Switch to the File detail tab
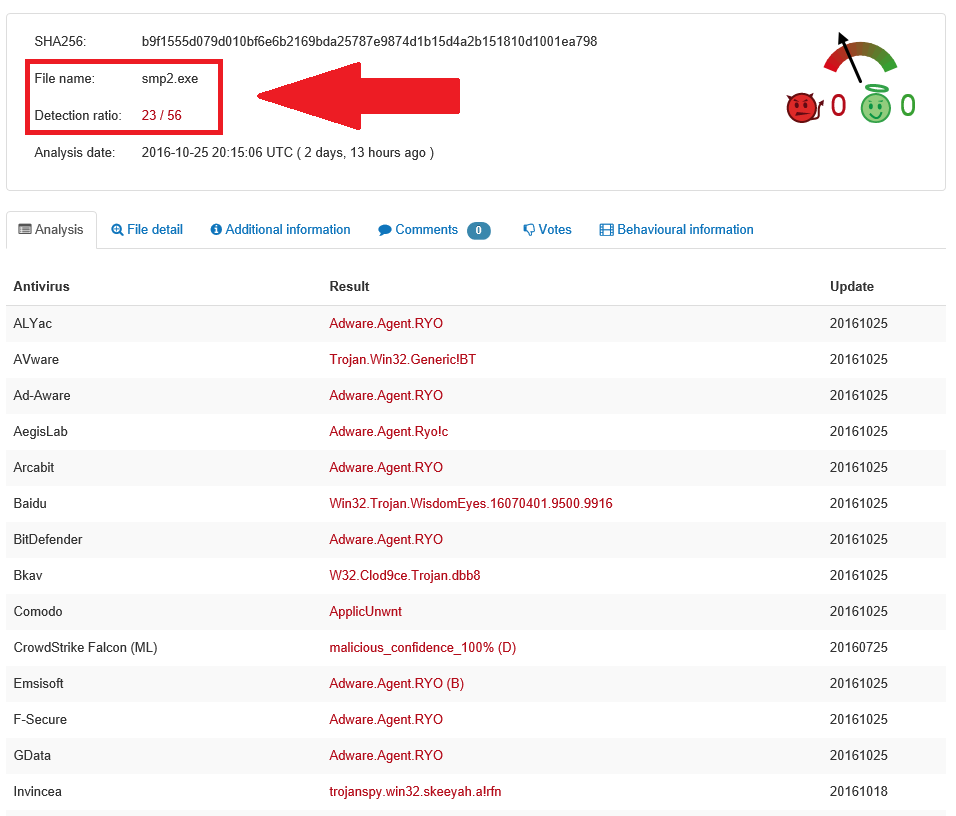Screen dimensions: 956x816 pyautogui.click(x=154, y=230)
